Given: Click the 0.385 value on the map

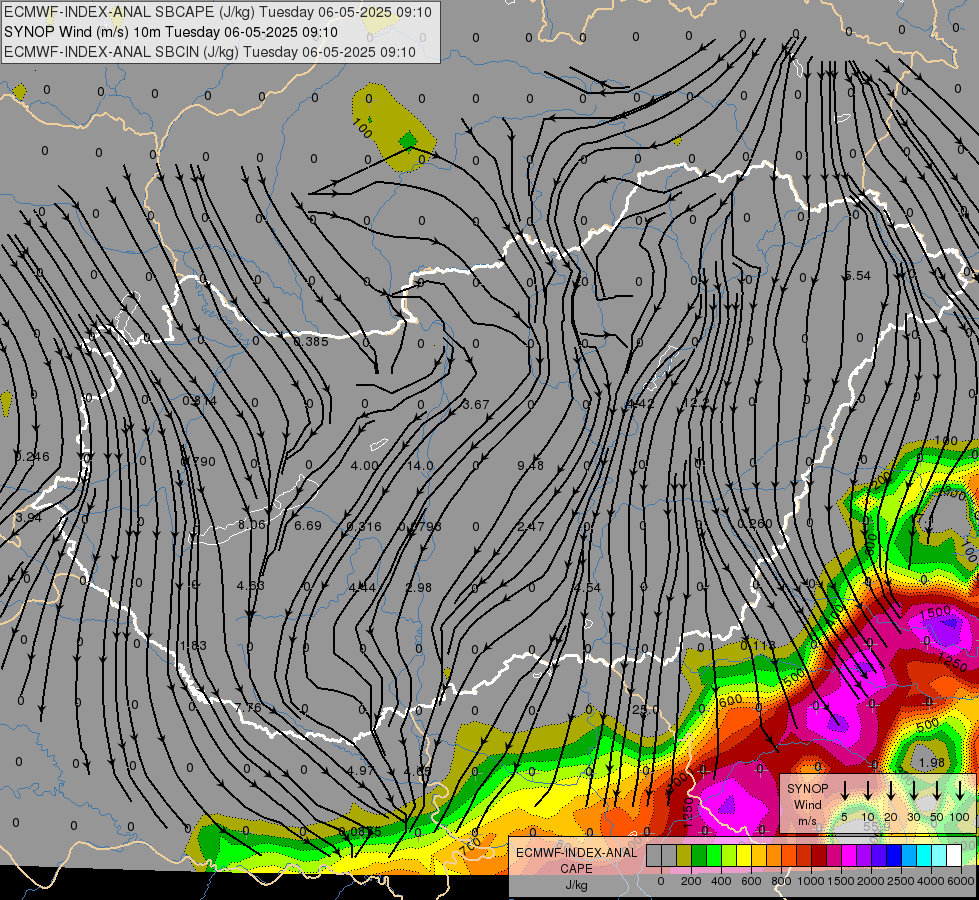Looking at the screenshot, I should coord(311,342).
